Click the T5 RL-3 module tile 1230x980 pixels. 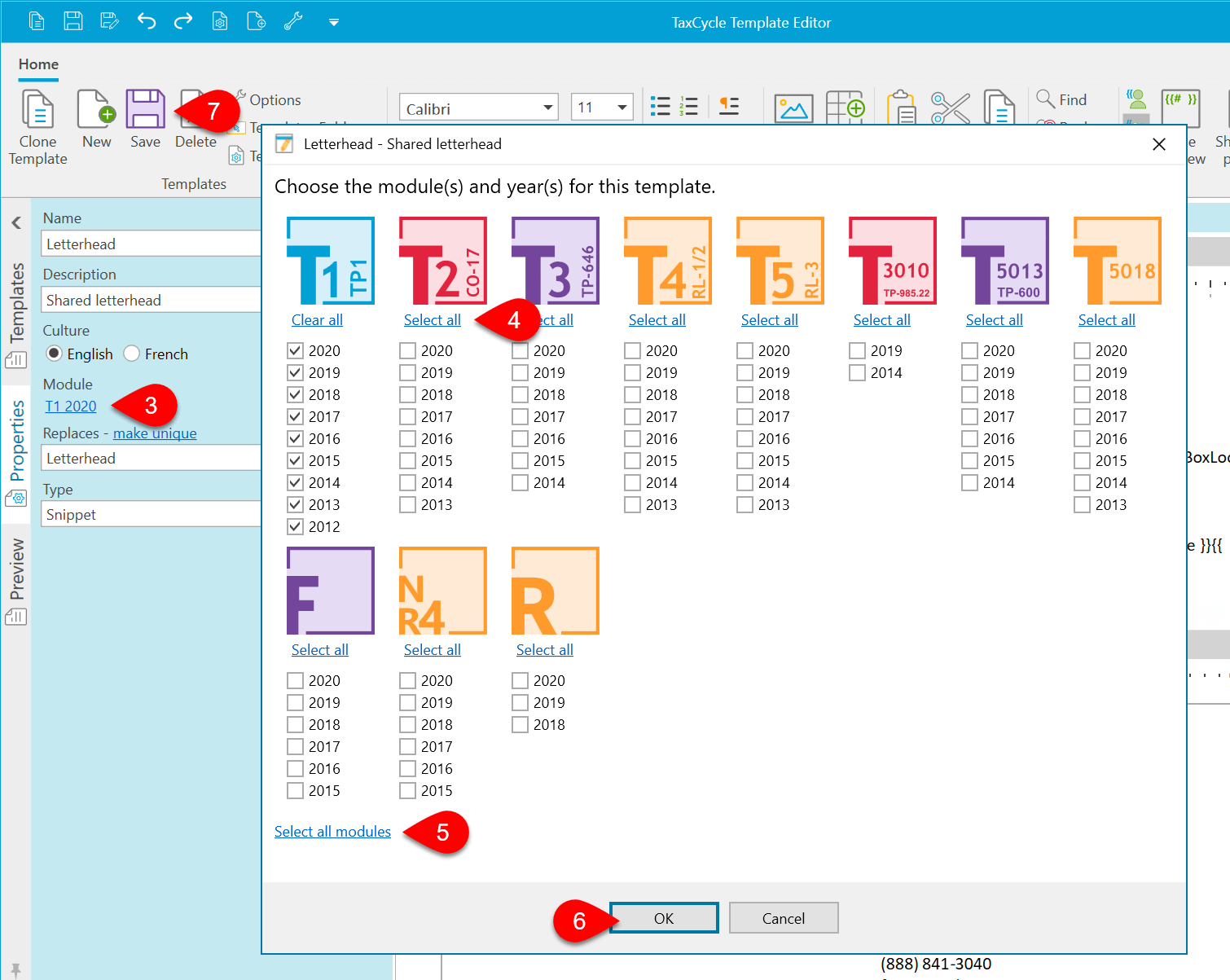780,261
